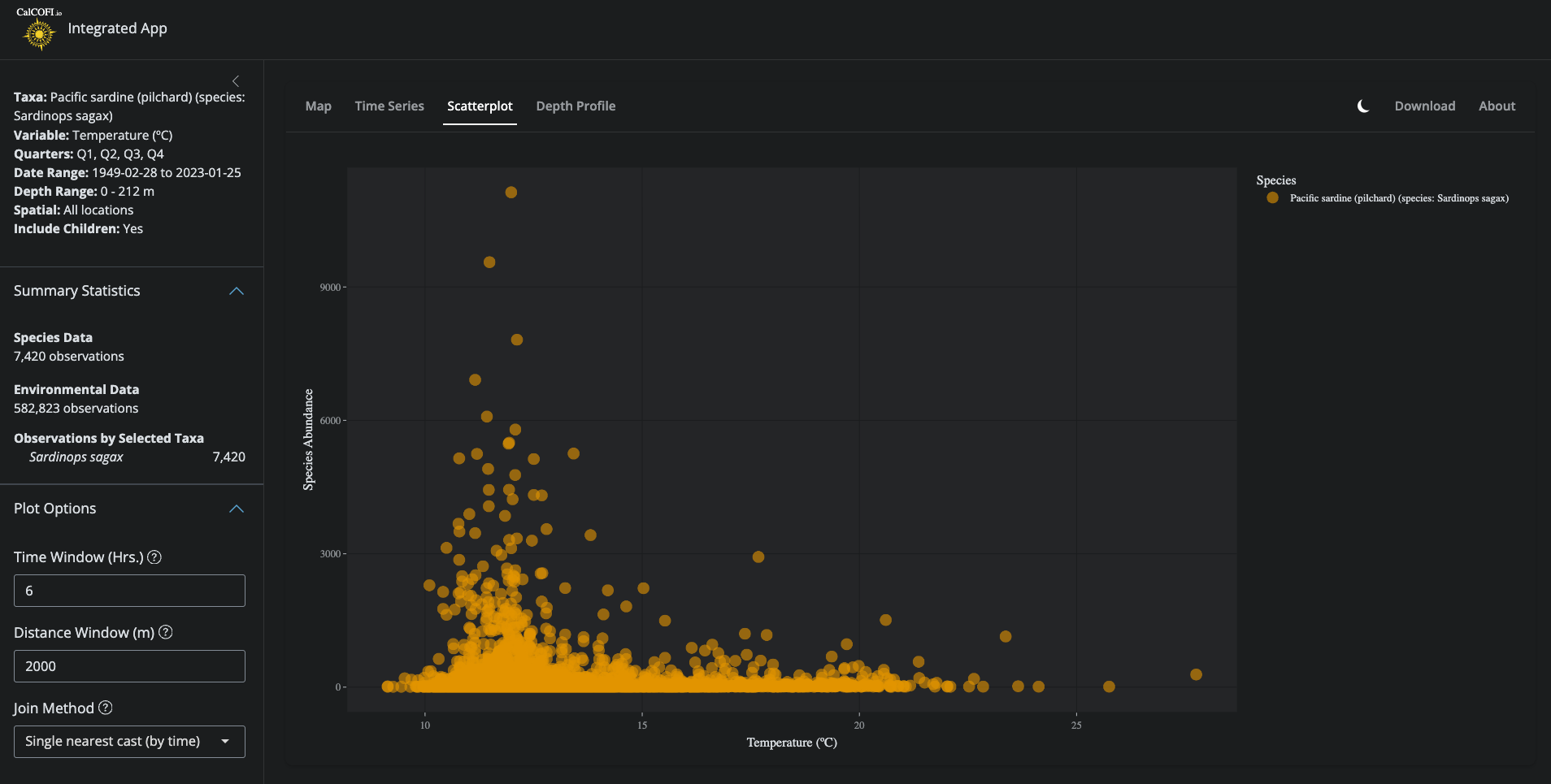The image size is (1551, 784).
Task: Select the Scatterplot tab
Action: (480, 106)
